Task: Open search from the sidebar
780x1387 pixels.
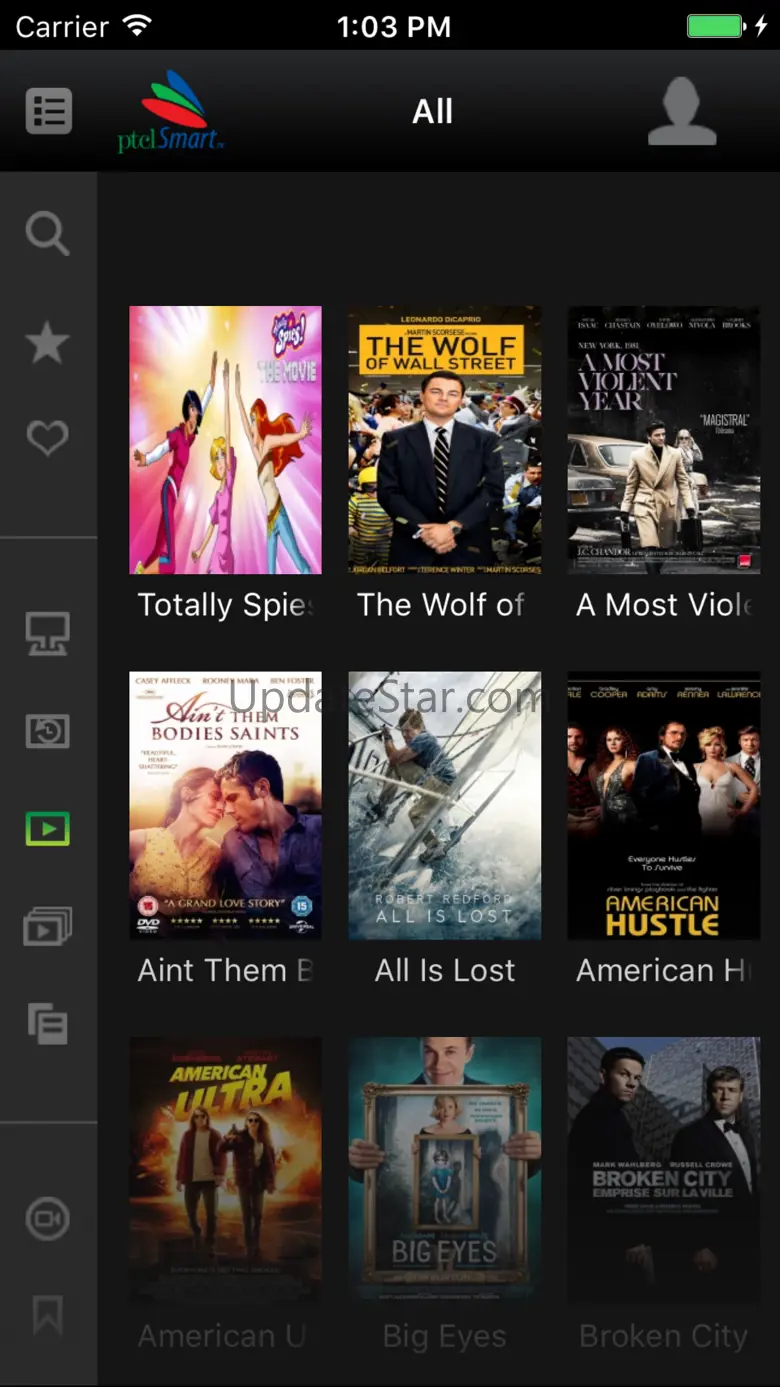Action: [48, 235]
